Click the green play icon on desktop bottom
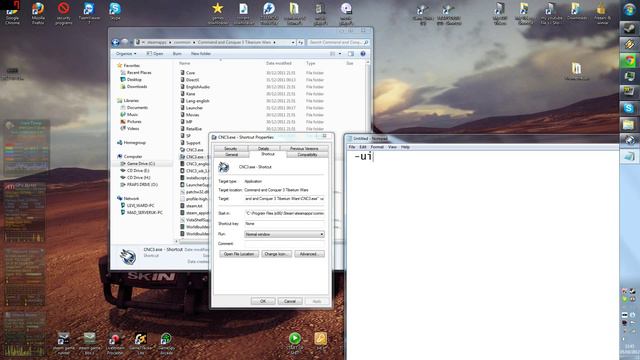 coord(295,338)
